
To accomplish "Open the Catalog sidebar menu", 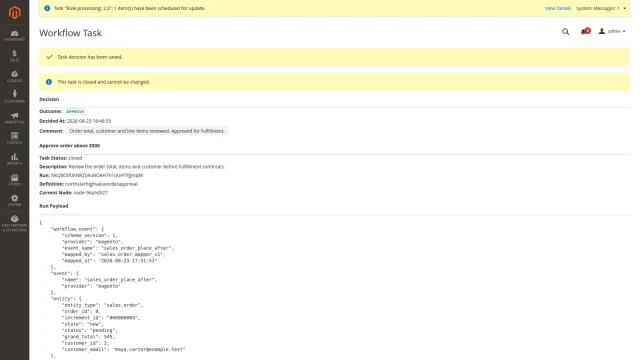I will pos(14,77).
